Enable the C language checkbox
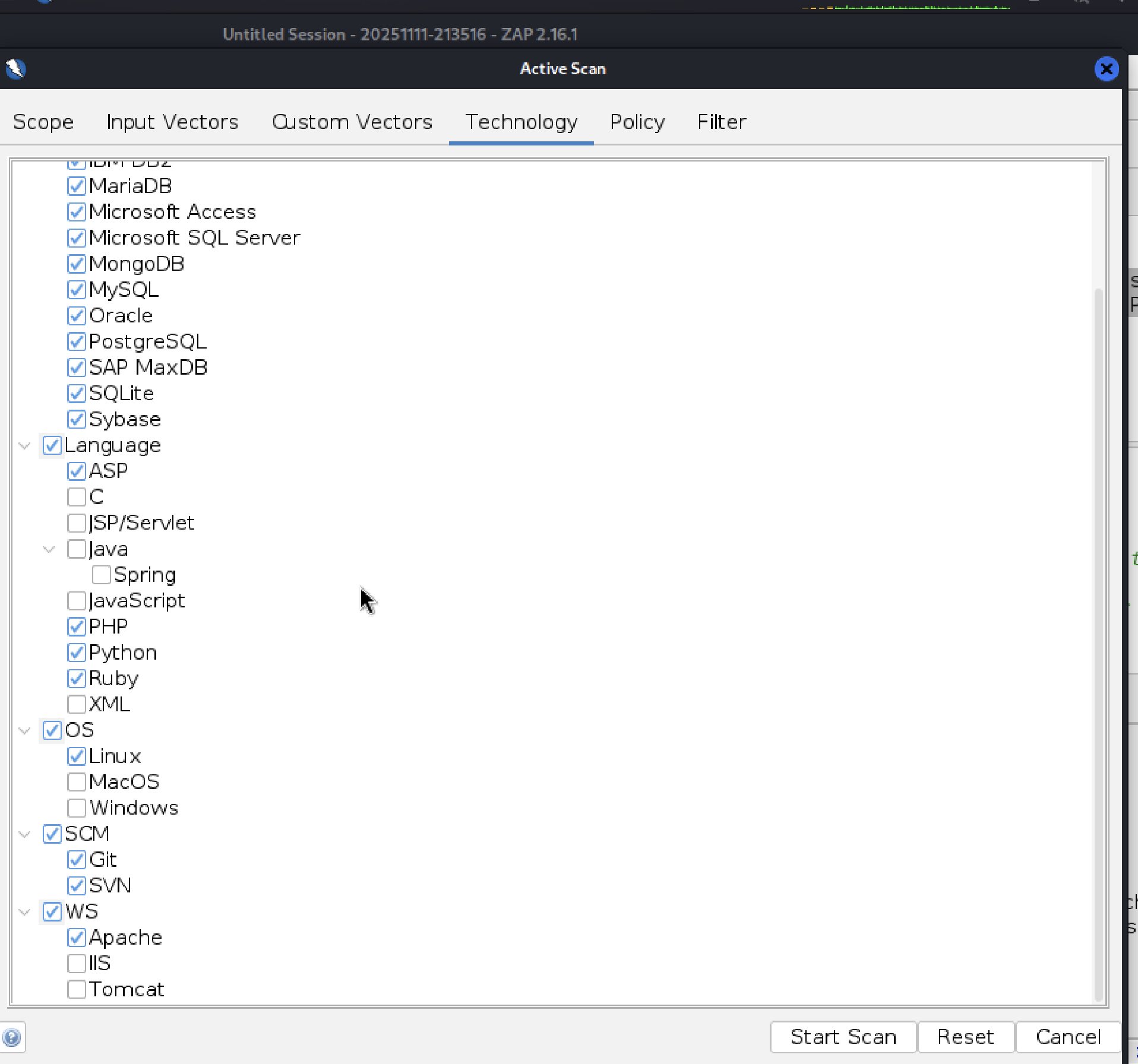Viewport: 1138px width, 1064px height. [x=77, y=497]
